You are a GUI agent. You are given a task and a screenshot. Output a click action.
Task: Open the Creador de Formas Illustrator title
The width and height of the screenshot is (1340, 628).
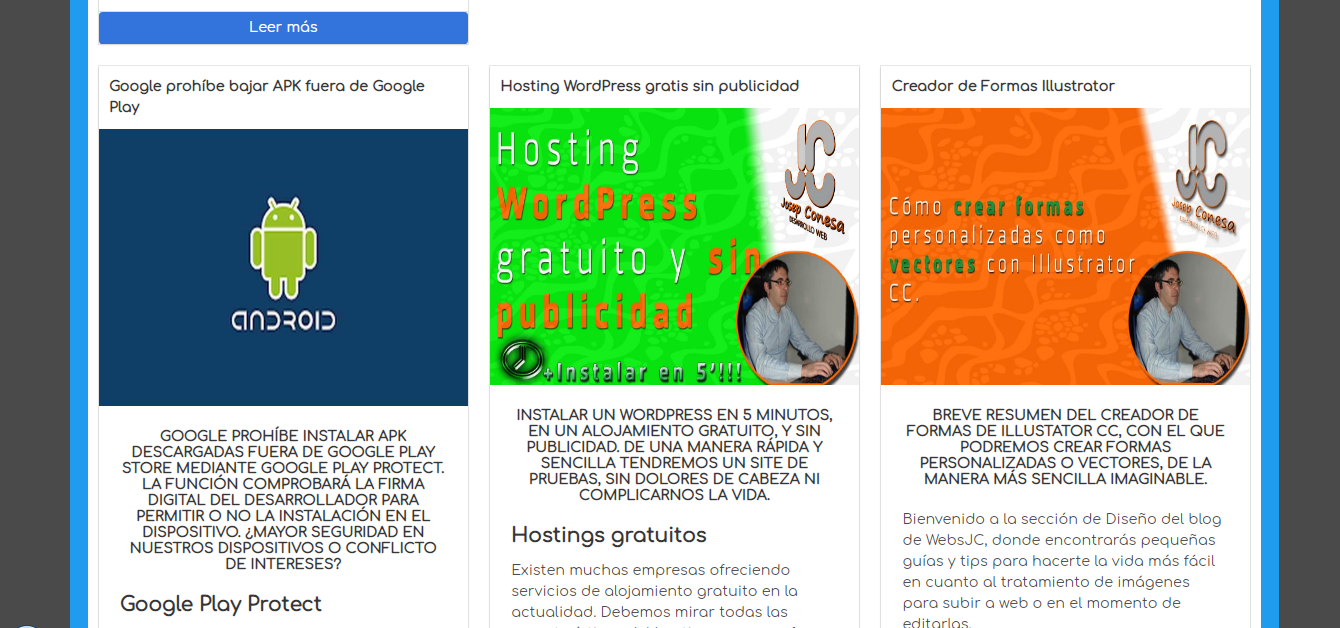1003,86
